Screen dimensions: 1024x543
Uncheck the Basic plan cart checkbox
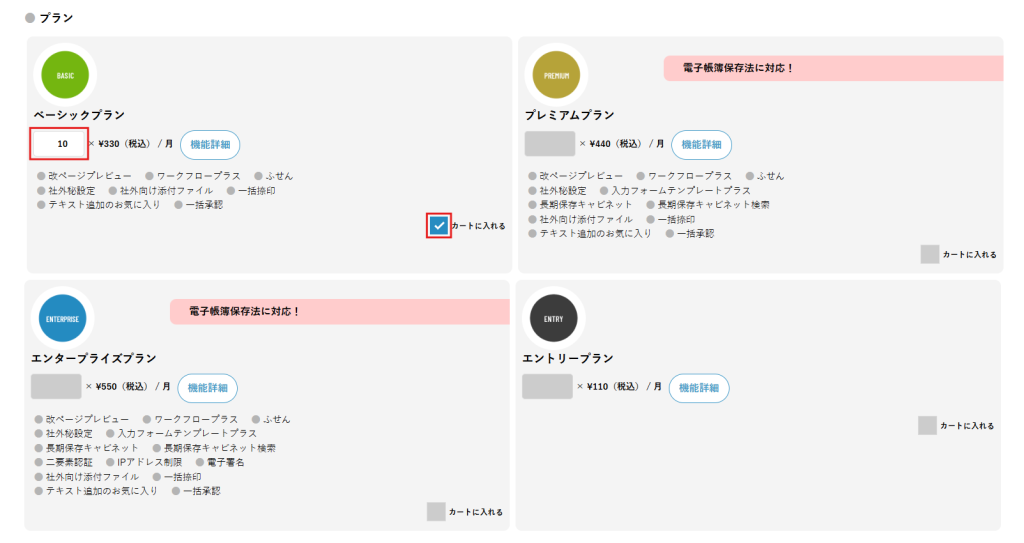[x=439, y=226]
